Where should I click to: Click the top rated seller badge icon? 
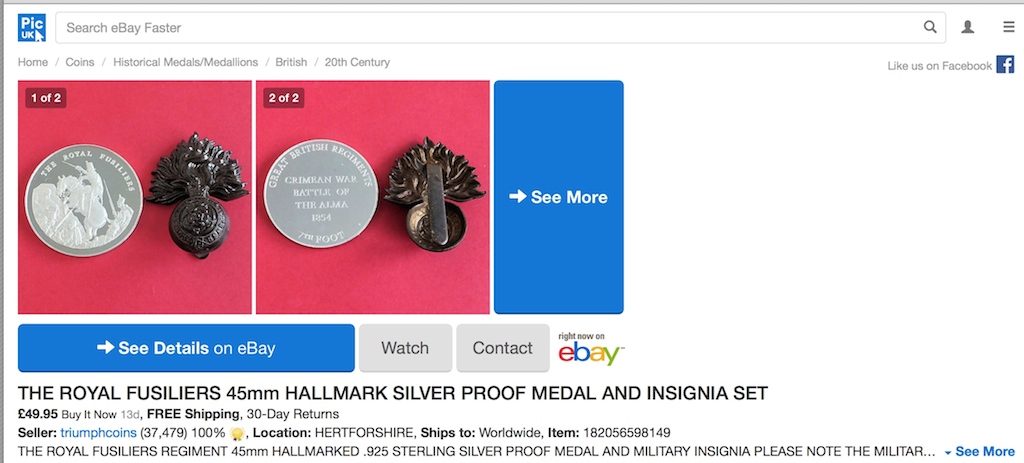point(237,433)
